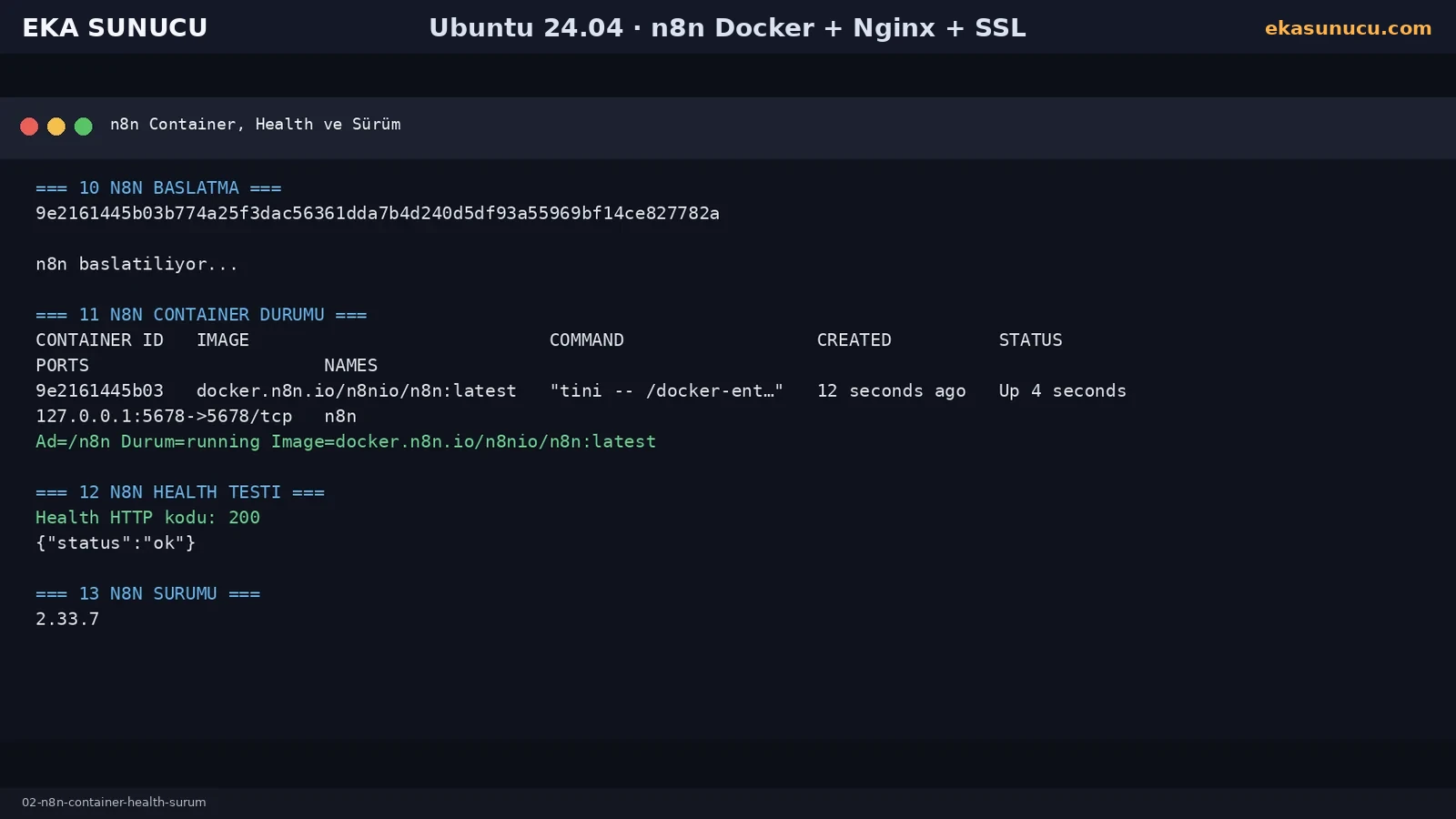1456x819 pixels.
Task: Select '=== 12 N8N HEALTH TESTI ===' header
Action: [180, 491]
